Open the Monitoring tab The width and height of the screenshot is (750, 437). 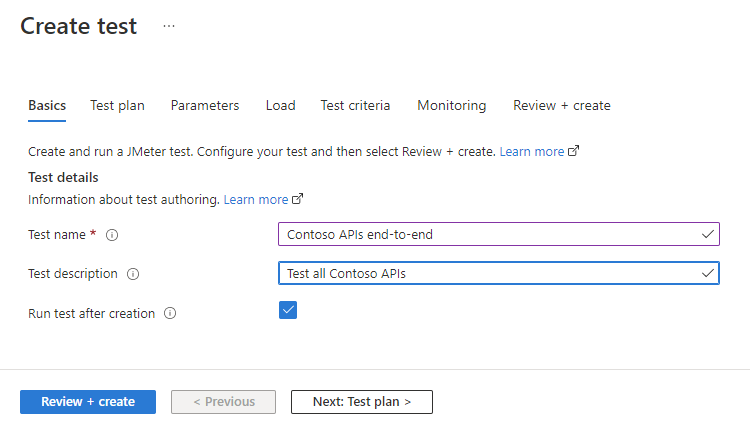452,105
